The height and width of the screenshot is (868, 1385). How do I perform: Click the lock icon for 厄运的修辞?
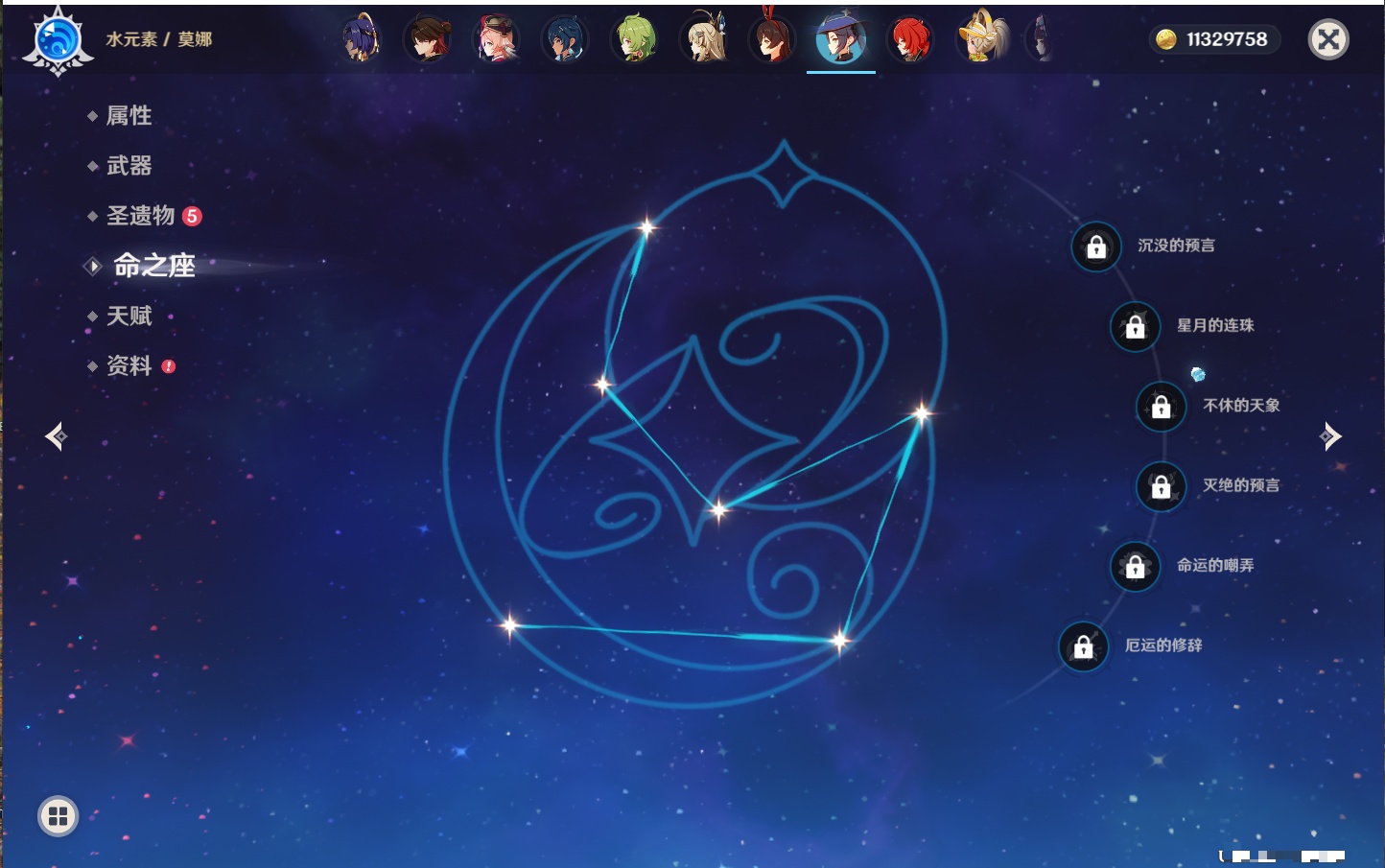pos(1083,646)
